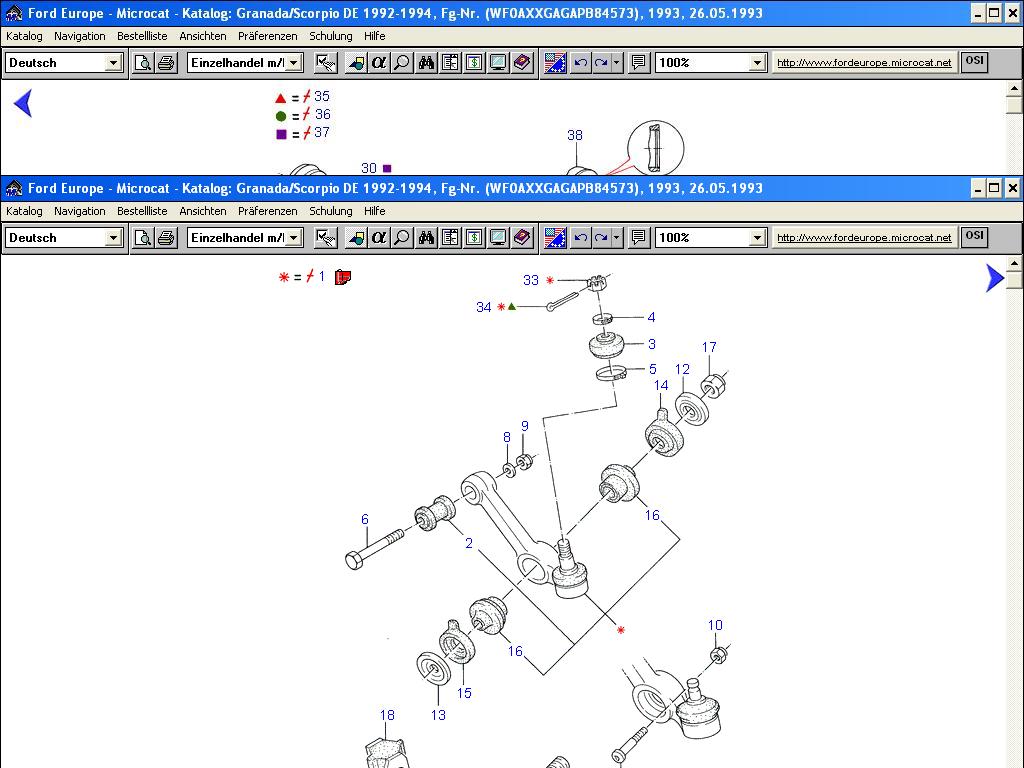Open print preview in the front window

point(142,238)
